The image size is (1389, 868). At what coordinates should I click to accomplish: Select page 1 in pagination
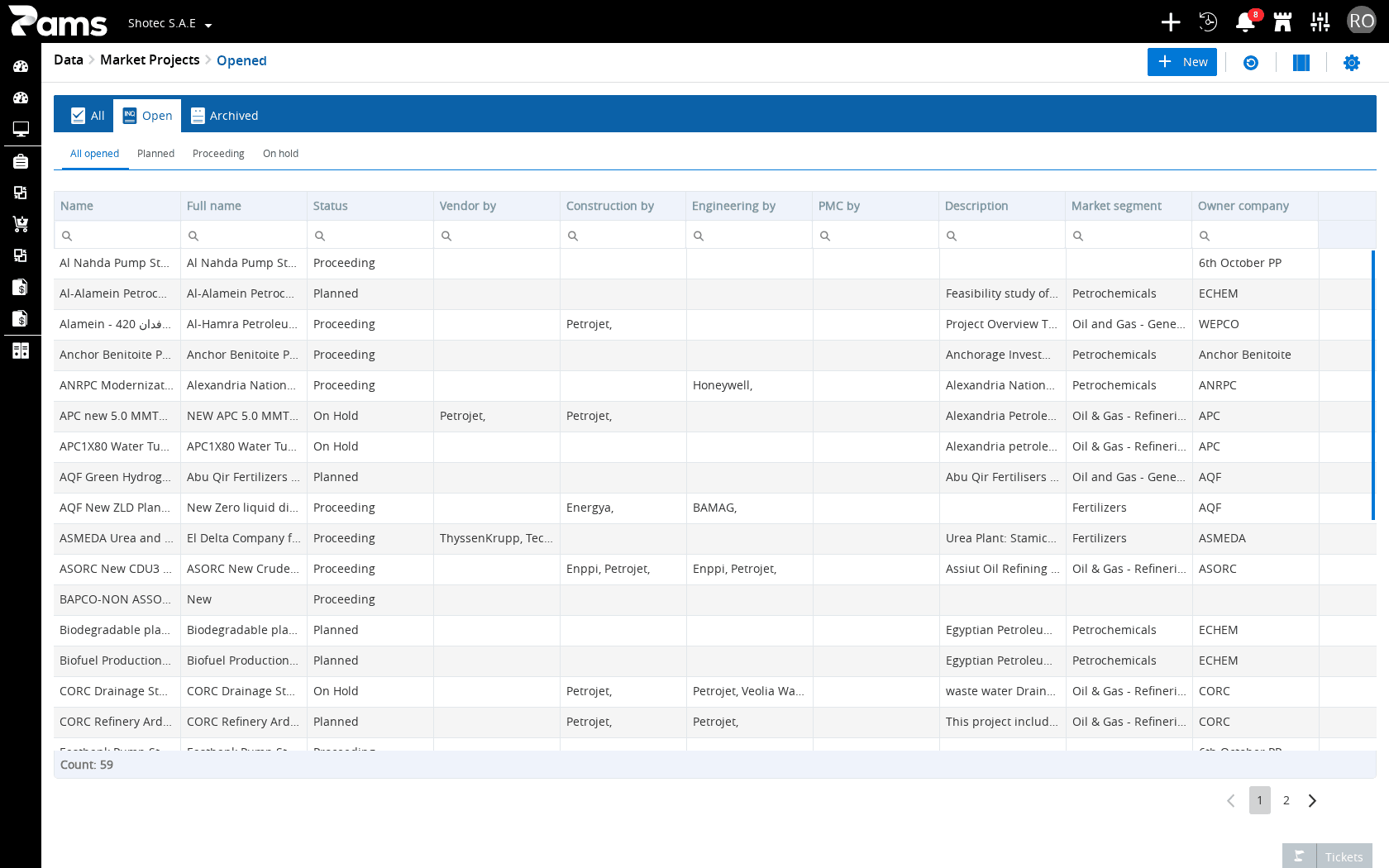[1260, 800]
